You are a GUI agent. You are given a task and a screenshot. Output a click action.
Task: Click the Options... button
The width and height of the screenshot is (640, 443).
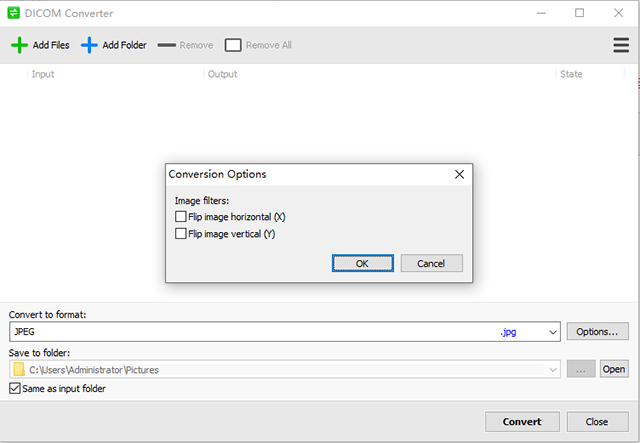(x=597, y=332)
